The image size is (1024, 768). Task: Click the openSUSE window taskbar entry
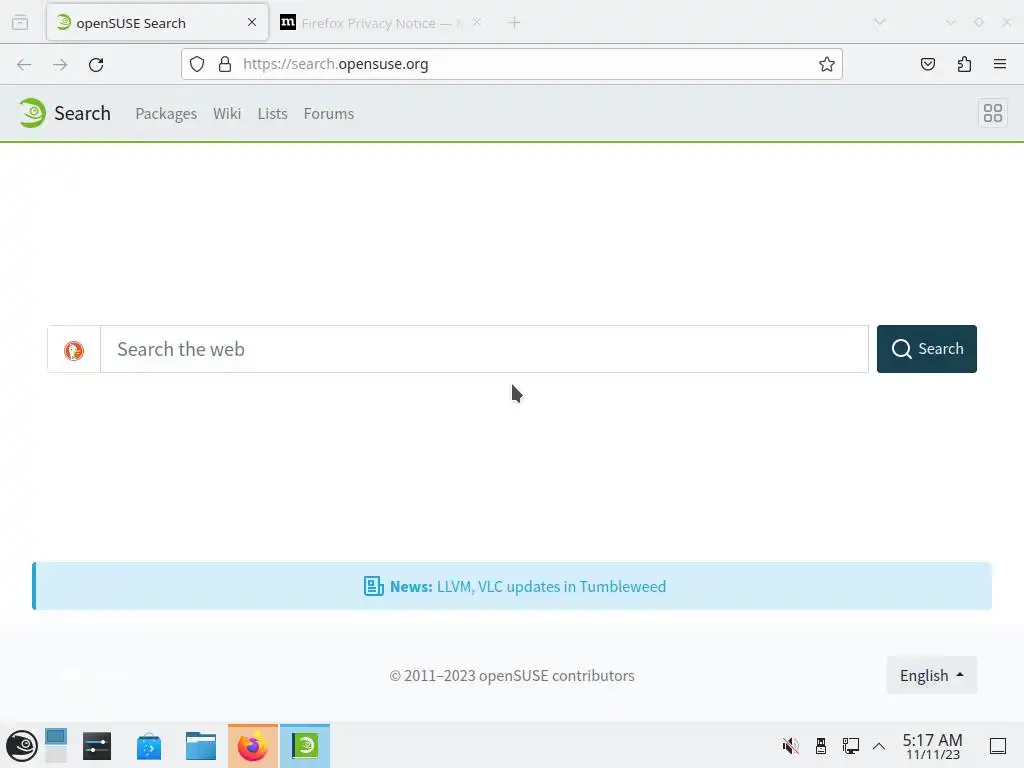pyautogui.click(x=305, y=746)
